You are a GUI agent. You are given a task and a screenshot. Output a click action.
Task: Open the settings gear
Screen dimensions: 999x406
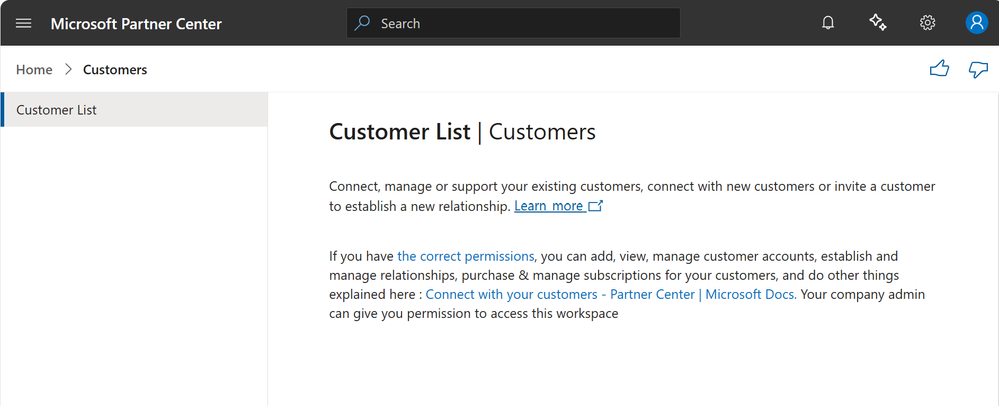coord(927,23)
